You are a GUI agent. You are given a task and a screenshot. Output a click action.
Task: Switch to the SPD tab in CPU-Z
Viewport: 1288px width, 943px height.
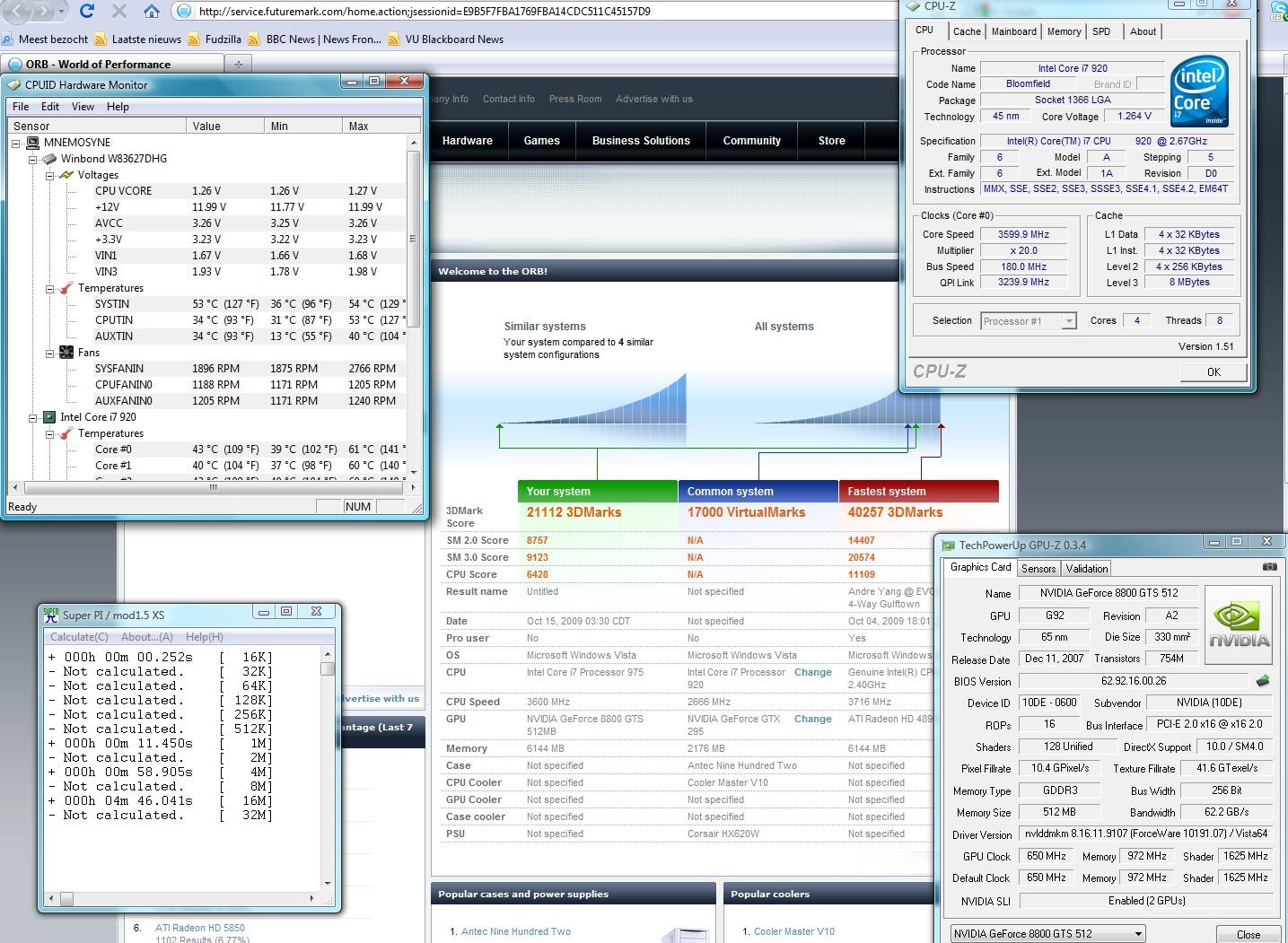(1101, 31)
